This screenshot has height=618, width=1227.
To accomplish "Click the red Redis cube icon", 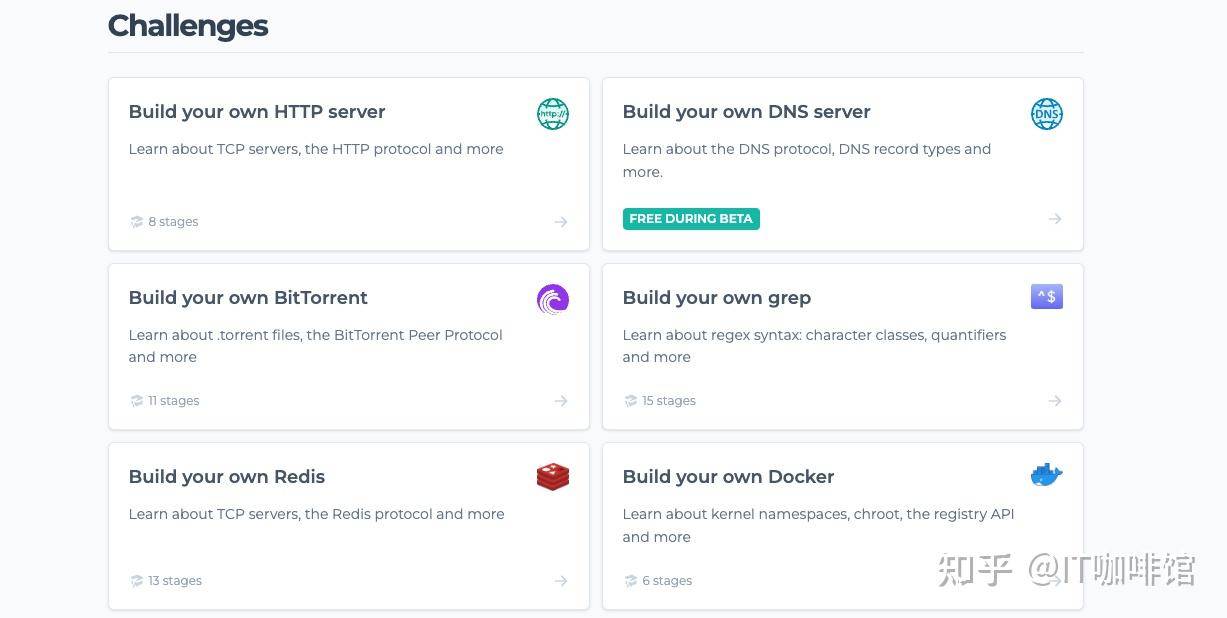I will [x=552, y=477].
